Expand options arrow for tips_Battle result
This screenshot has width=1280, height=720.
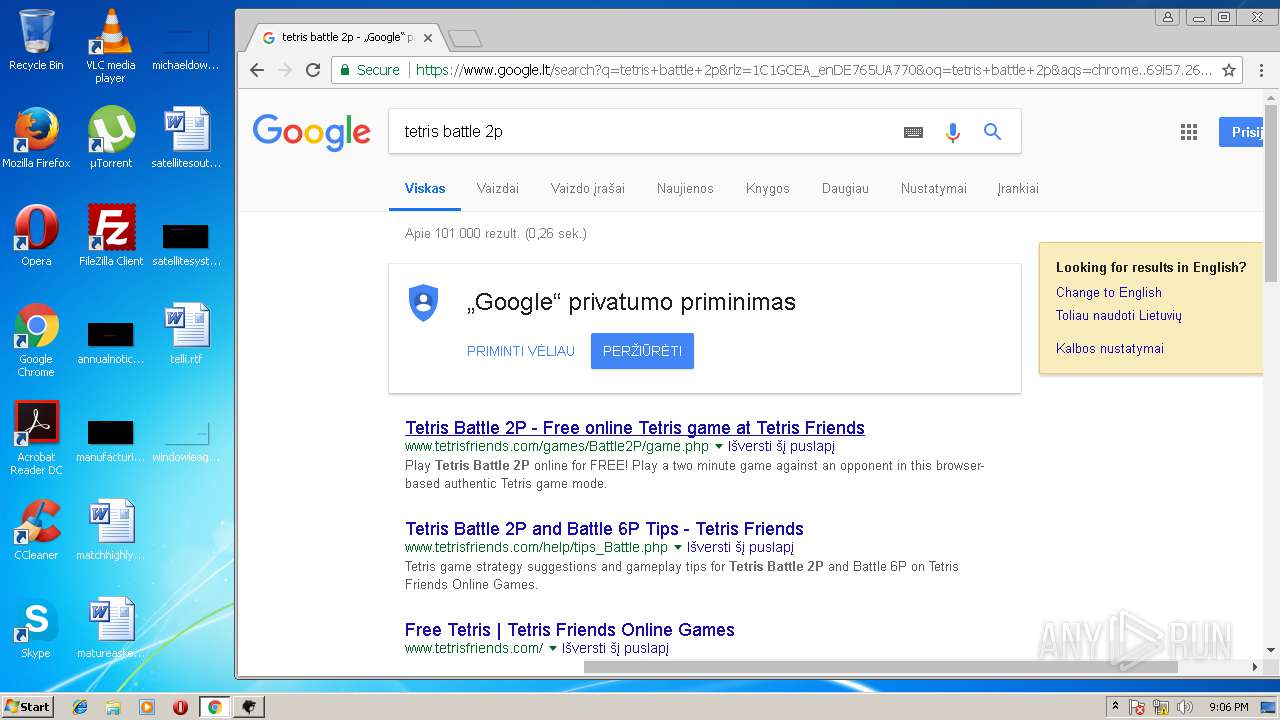(677, 548)
